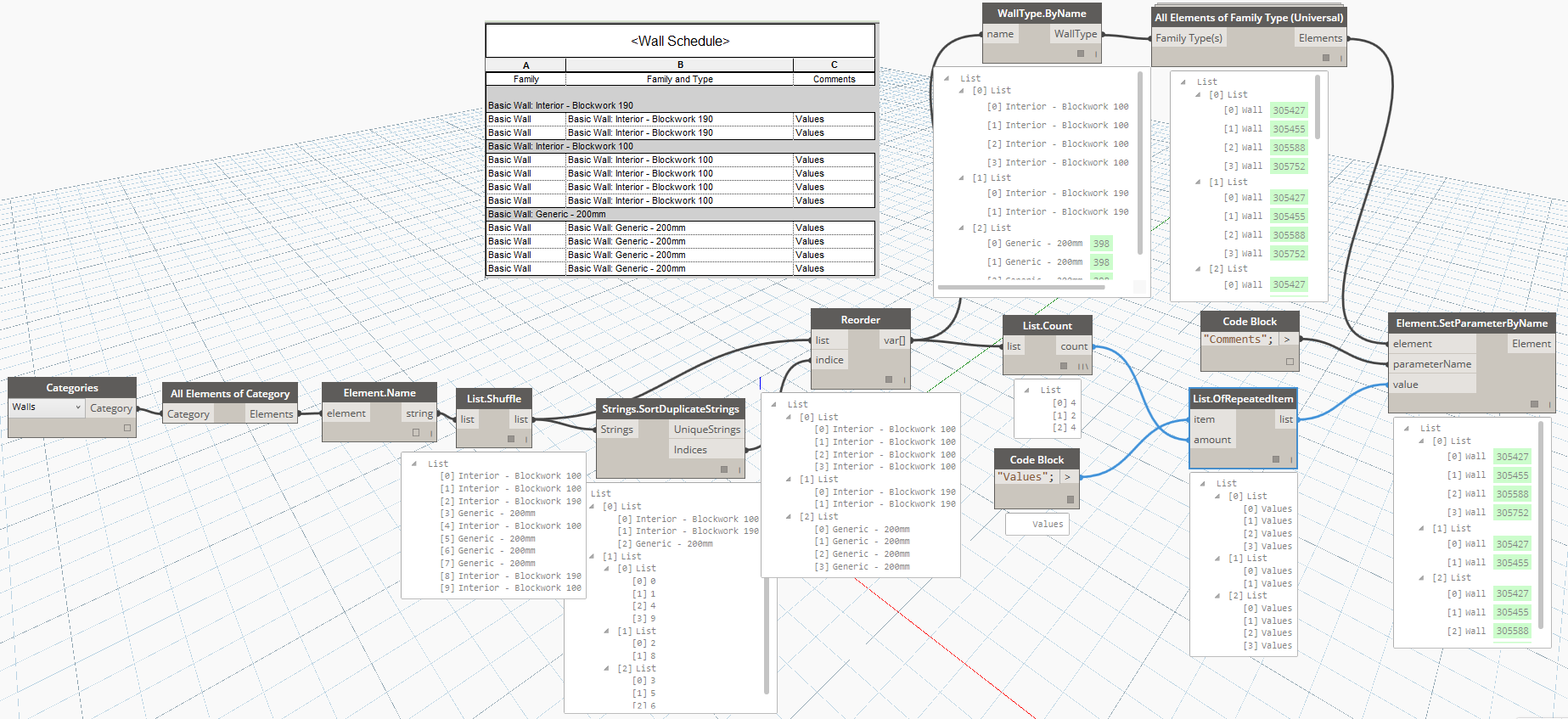Collapse root List in List.Count preview
Image resolution: width=1568 pixels, height=719 pixels.
click(x=1027, y=390)
